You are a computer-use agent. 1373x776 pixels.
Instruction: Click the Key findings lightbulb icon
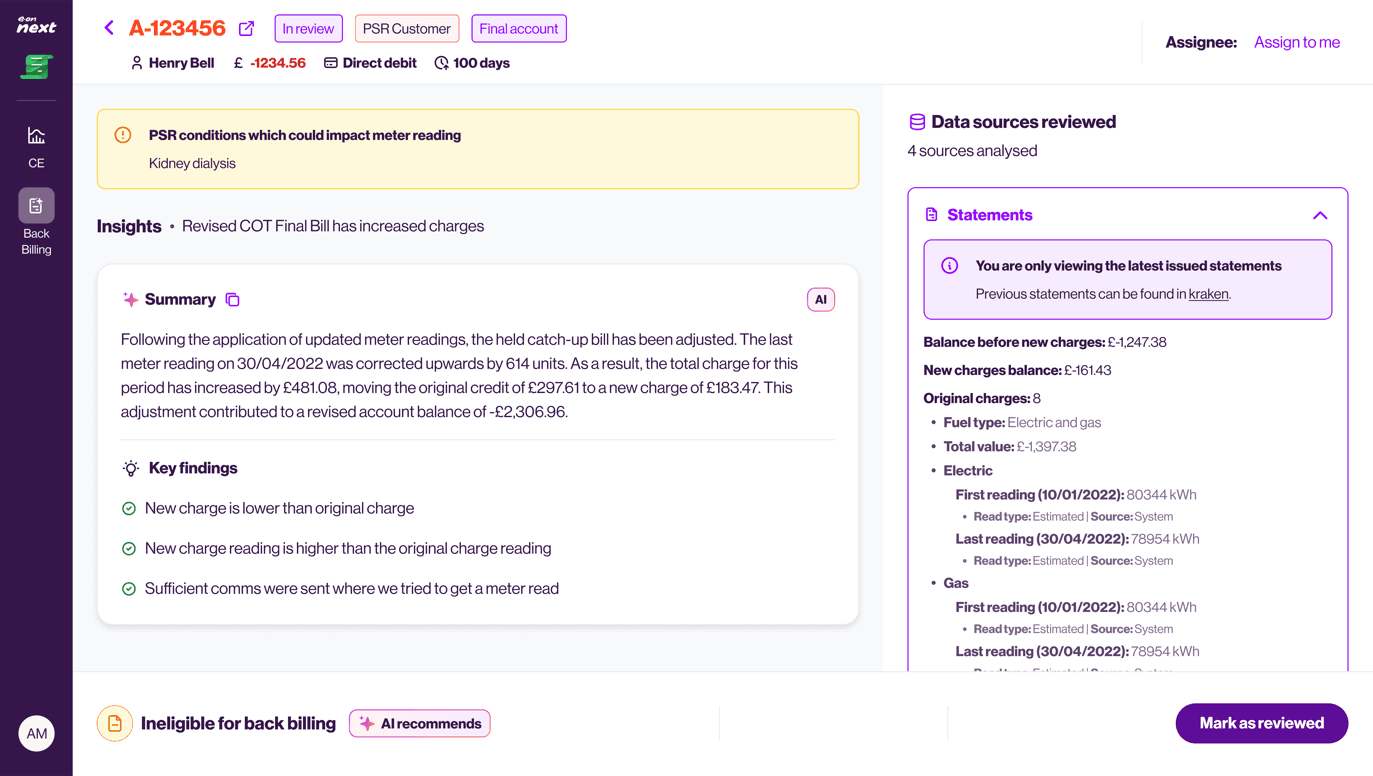(131, 468)
